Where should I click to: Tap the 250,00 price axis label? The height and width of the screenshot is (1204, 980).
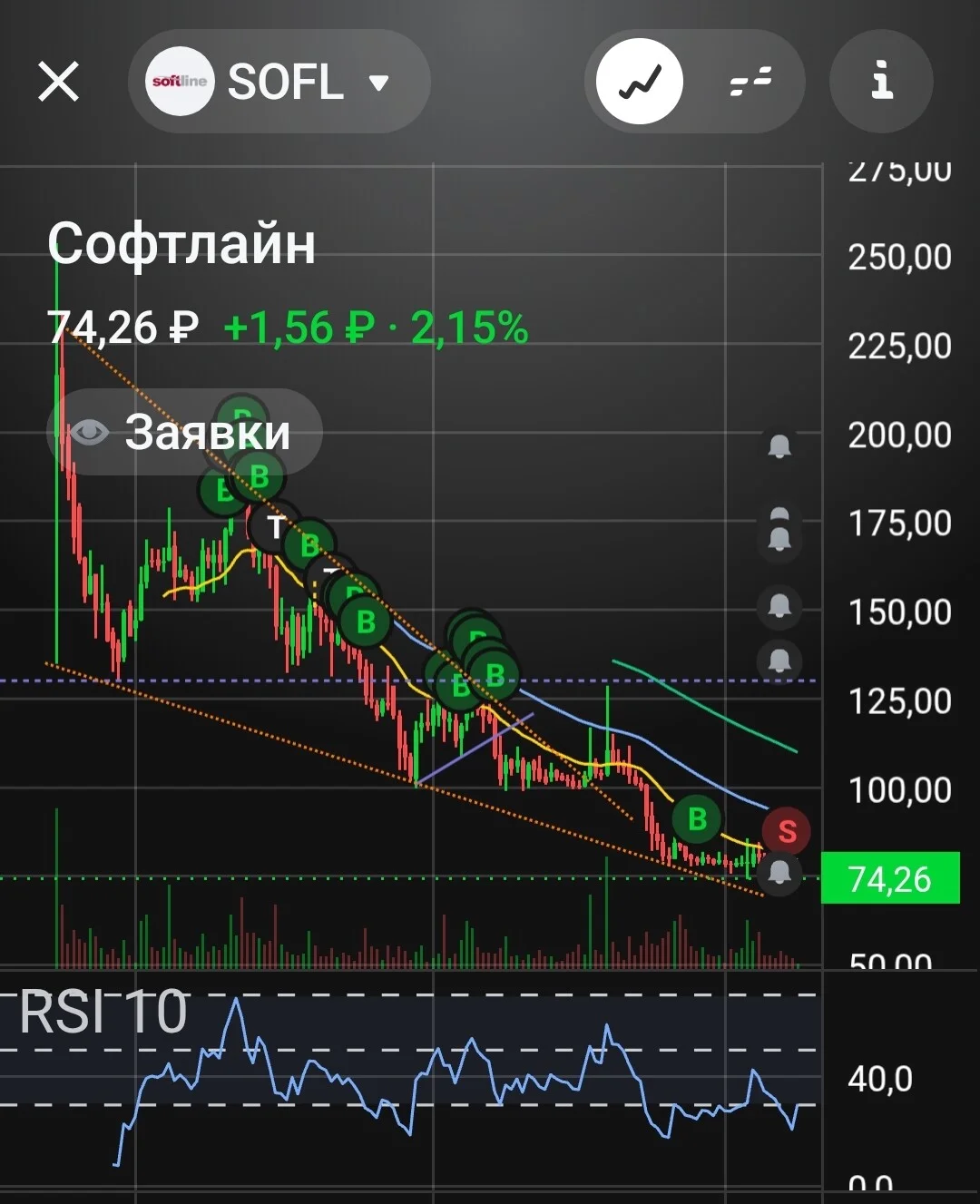(899, 257)
